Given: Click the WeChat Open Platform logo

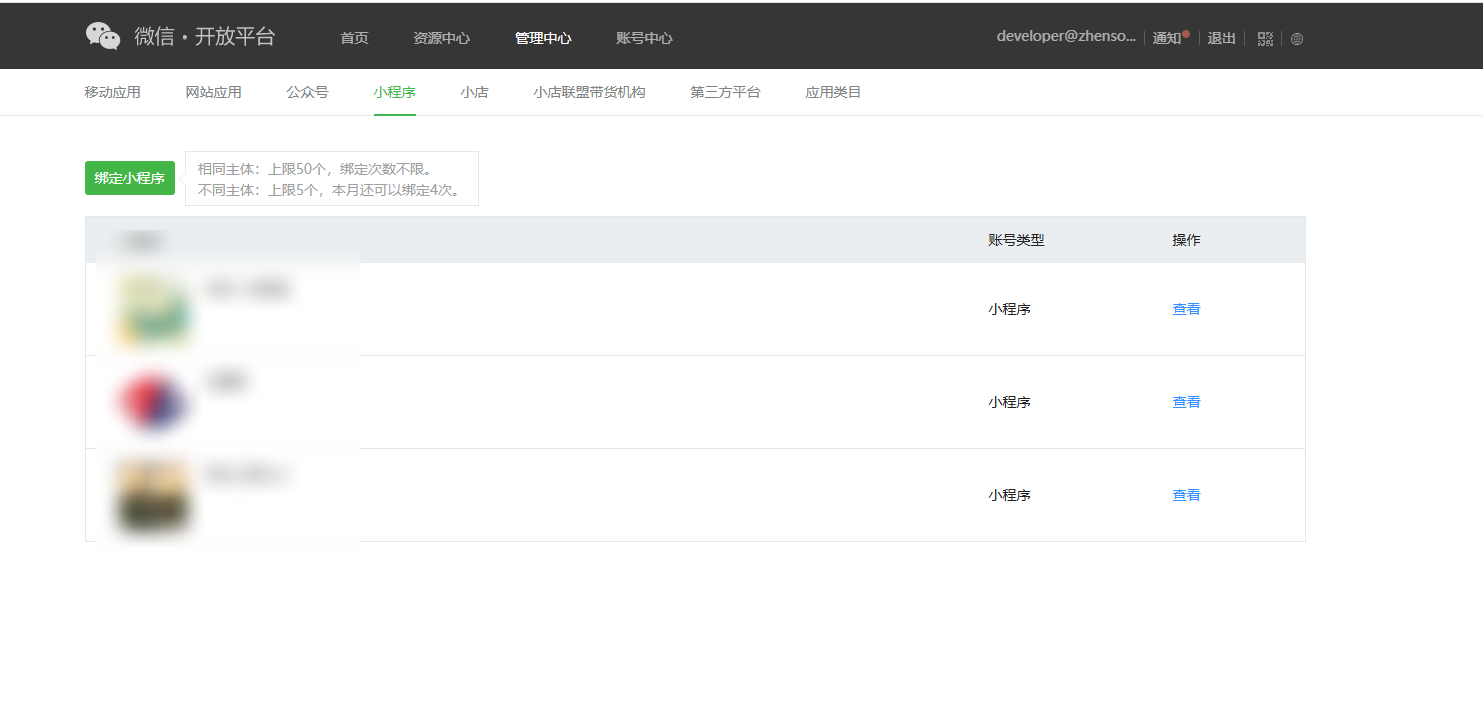Looking at the screenshot, I should (180, 37).
